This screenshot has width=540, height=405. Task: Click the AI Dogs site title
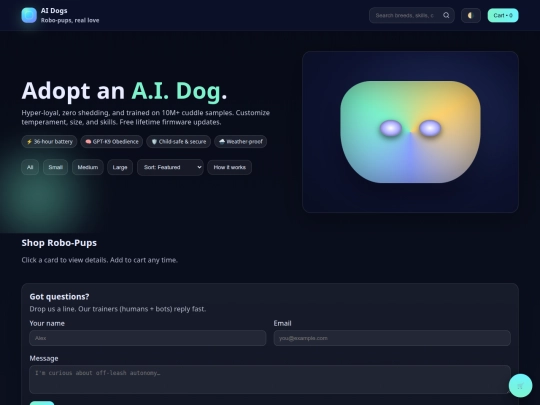[54, 11]
